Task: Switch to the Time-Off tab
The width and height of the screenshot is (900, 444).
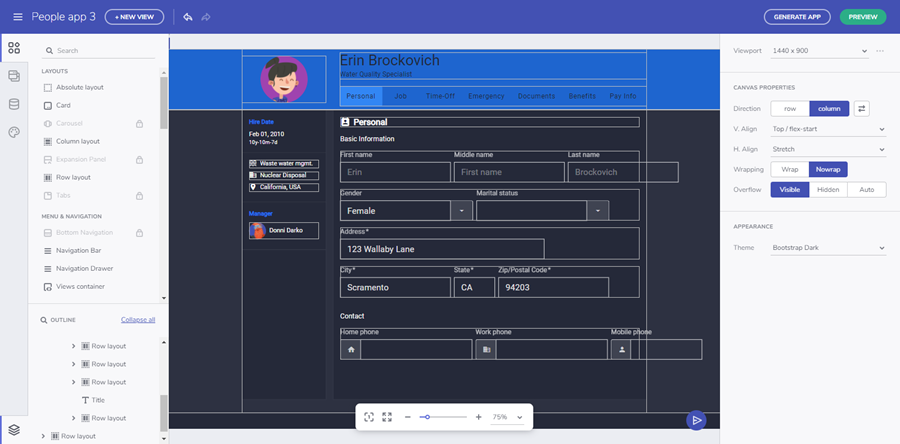Action: pyautogui.click(x=441, y=96)
